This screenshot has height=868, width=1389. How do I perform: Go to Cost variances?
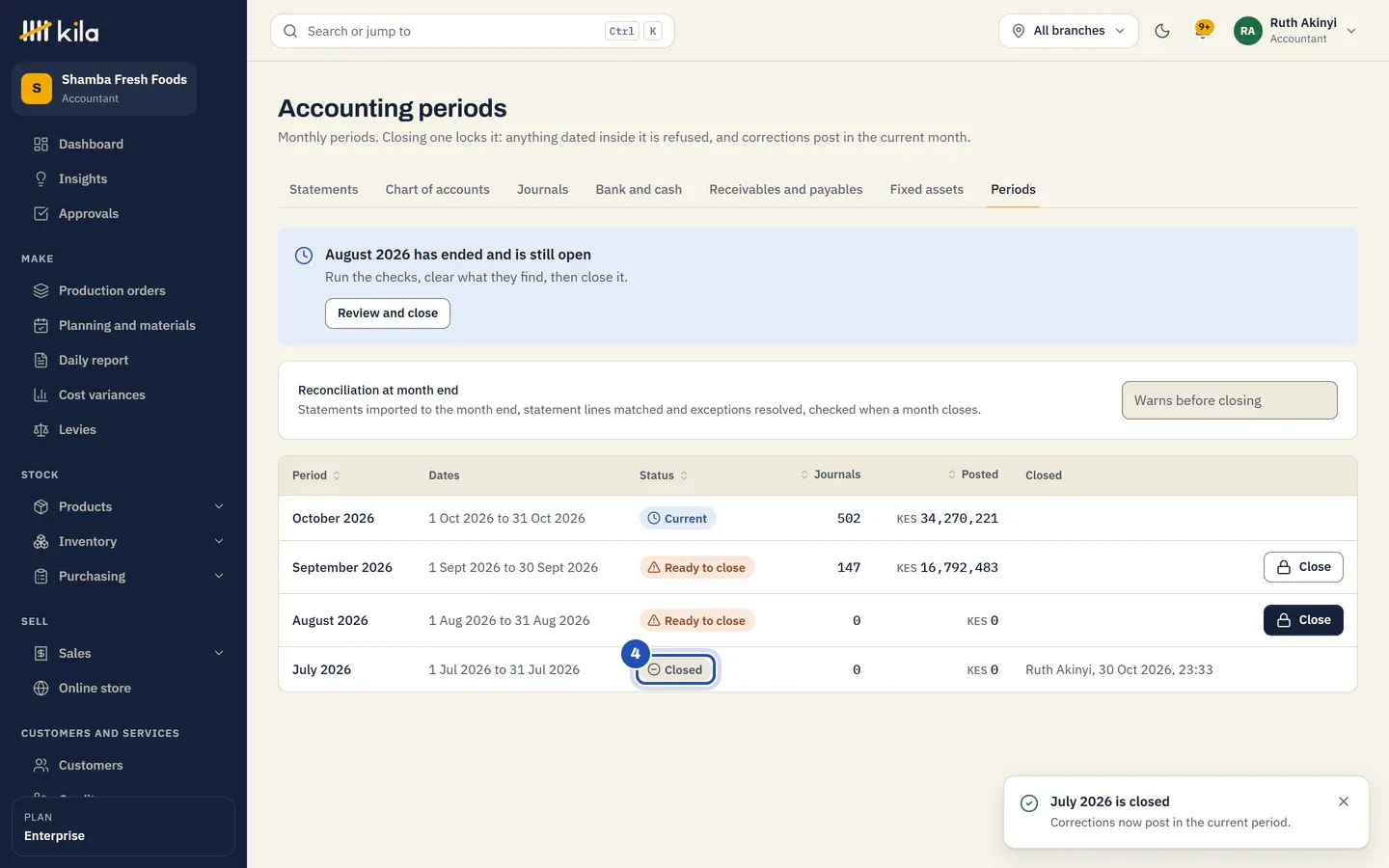(123, 395)
